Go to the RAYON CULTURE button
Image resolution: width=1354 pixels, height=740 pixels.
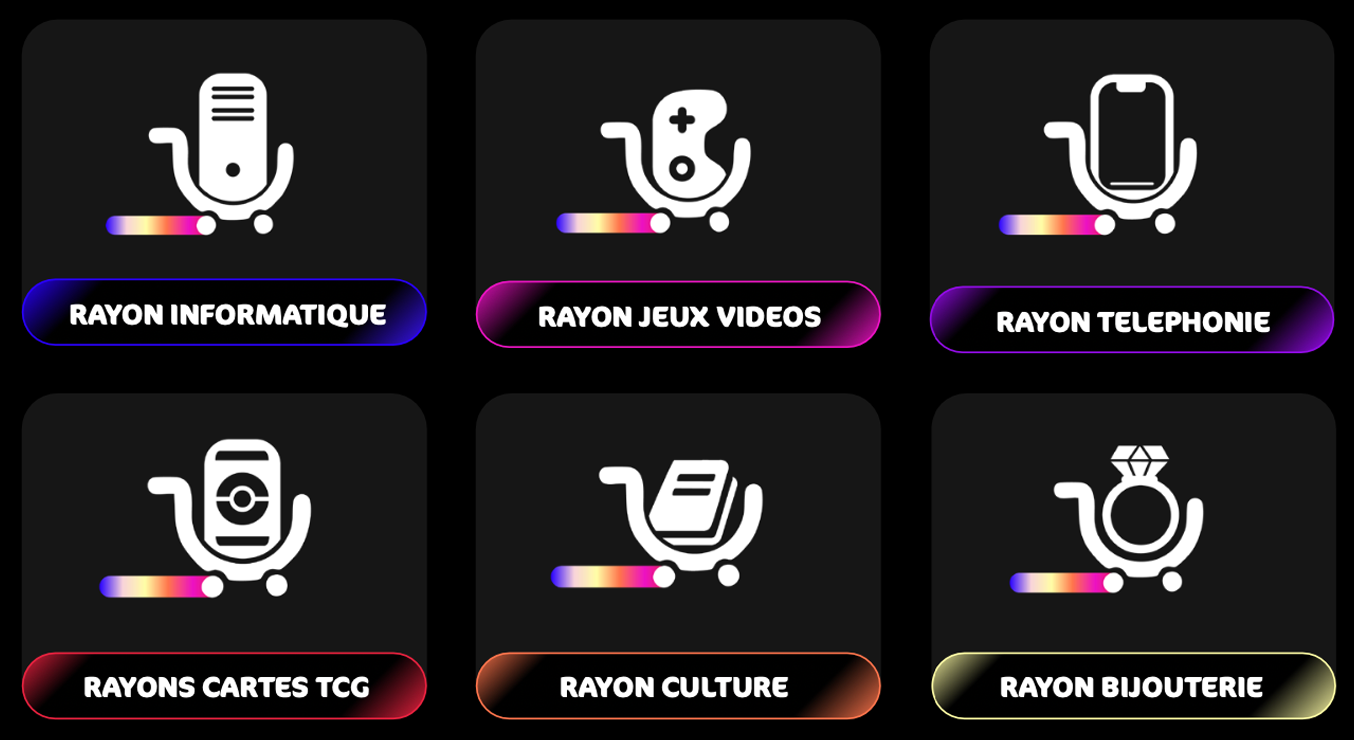coord(678,686)
